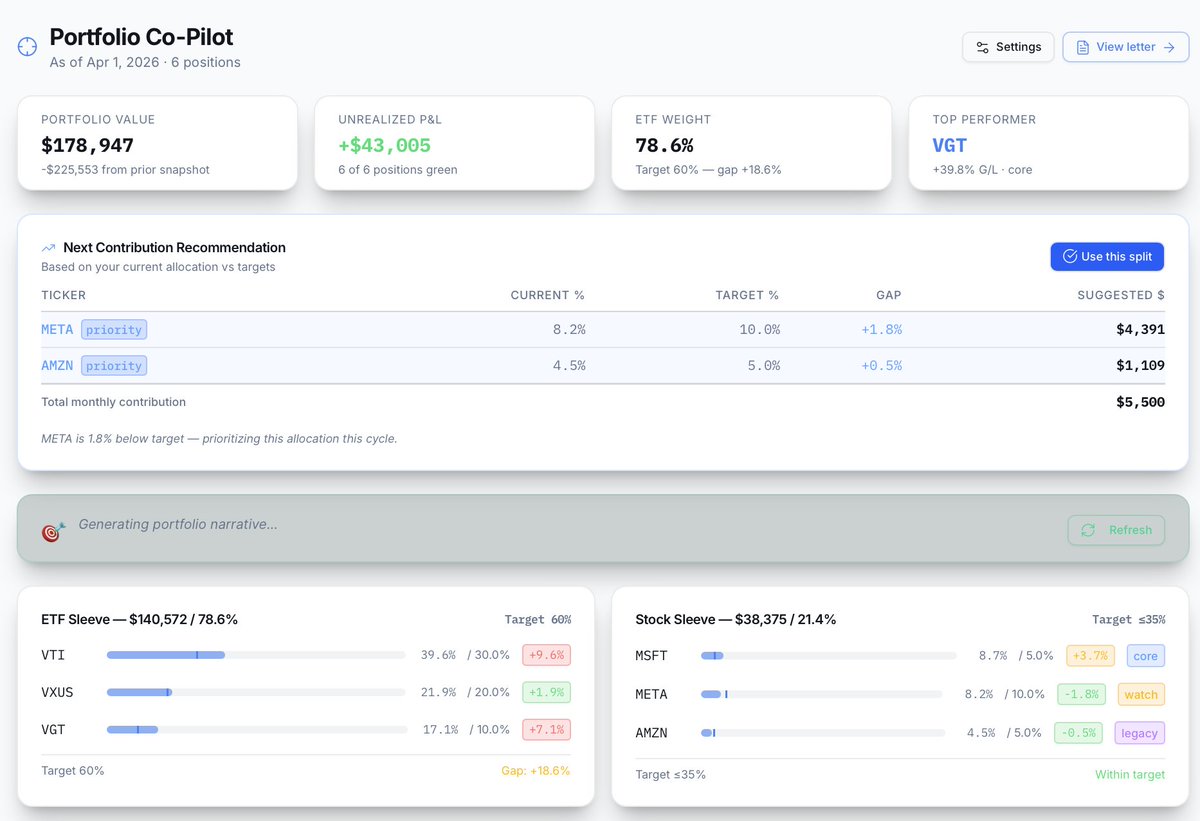Screen dimensions: 1200x821
Task: Click the AMZN allocation bar in Stock Sleeve
Action: [x=823, y=733]
